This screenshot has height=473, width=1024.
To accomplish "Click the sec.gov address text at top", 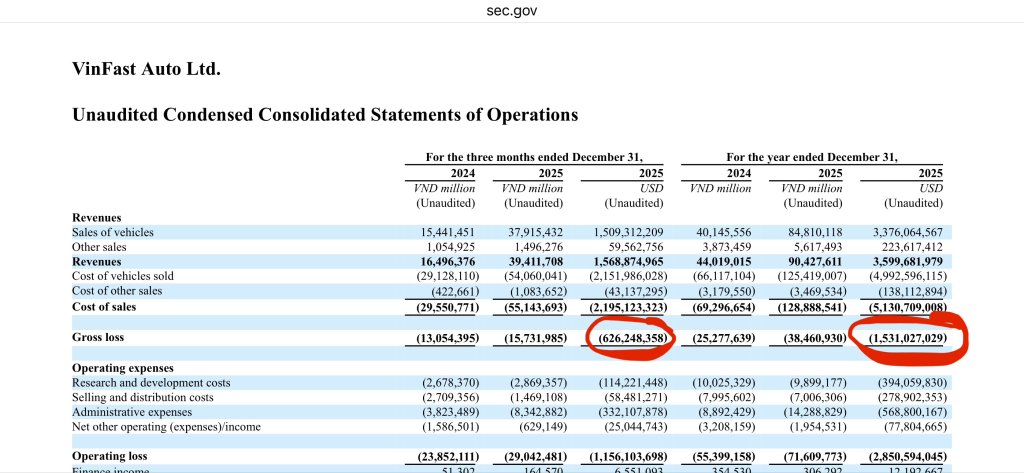I will 512,10.
